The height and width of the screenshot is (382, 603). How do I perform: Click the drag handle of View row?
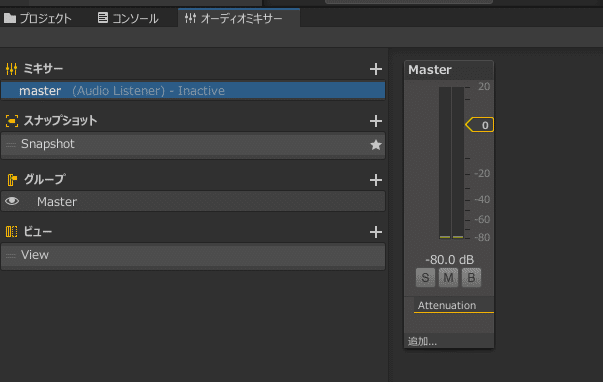coord(11,255)
